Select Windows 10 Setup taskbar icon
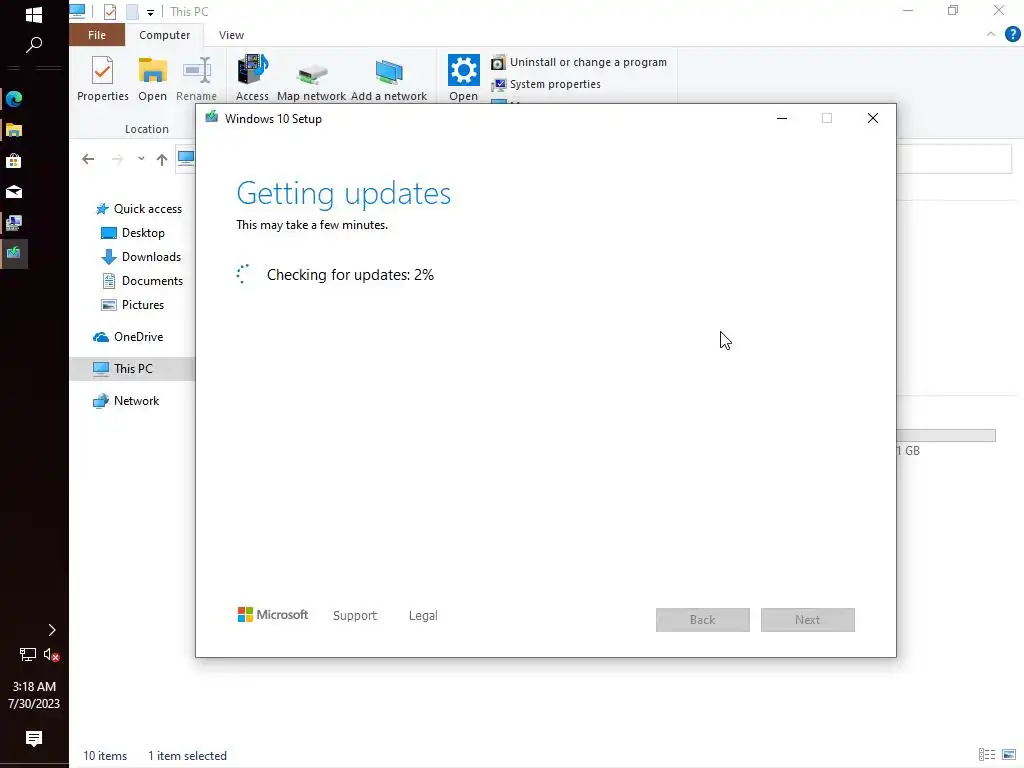This screenshot has width=1024, height=768. click(x=14, y=253)
